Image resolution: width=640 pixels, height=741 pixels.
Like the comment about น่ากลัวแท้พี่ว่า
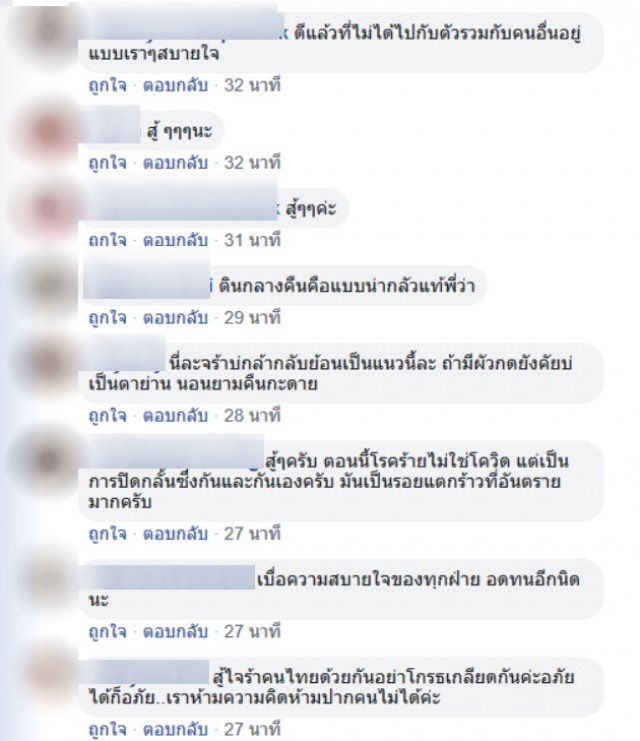(108, 318)
